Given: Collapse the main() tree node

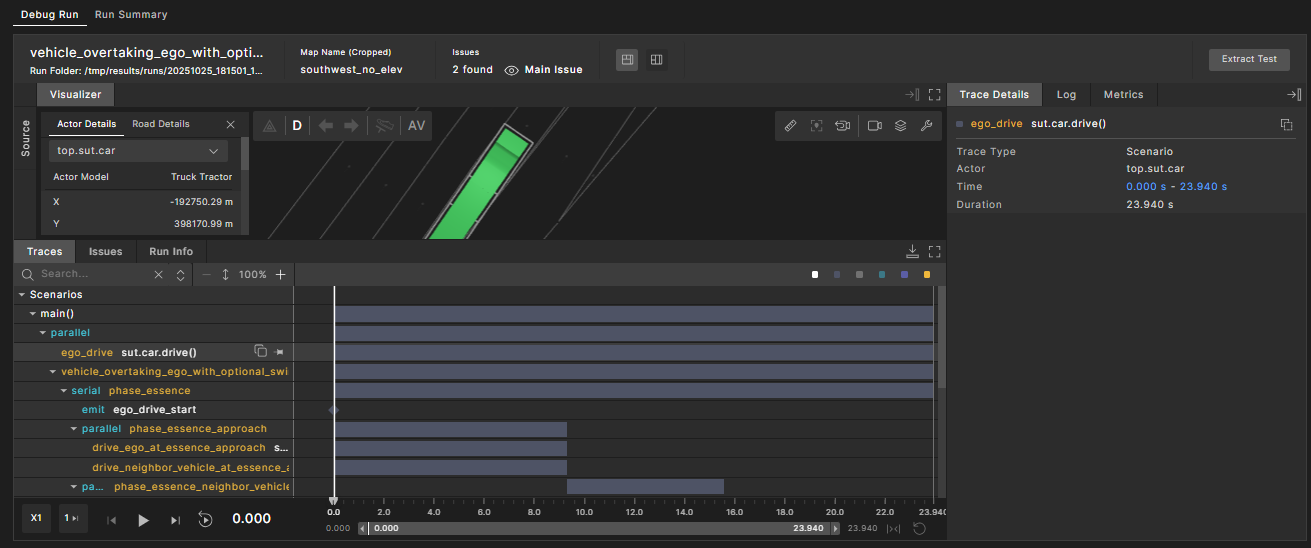Looking at the screenshot, I should pyautogui.click(x=33, y=314).
